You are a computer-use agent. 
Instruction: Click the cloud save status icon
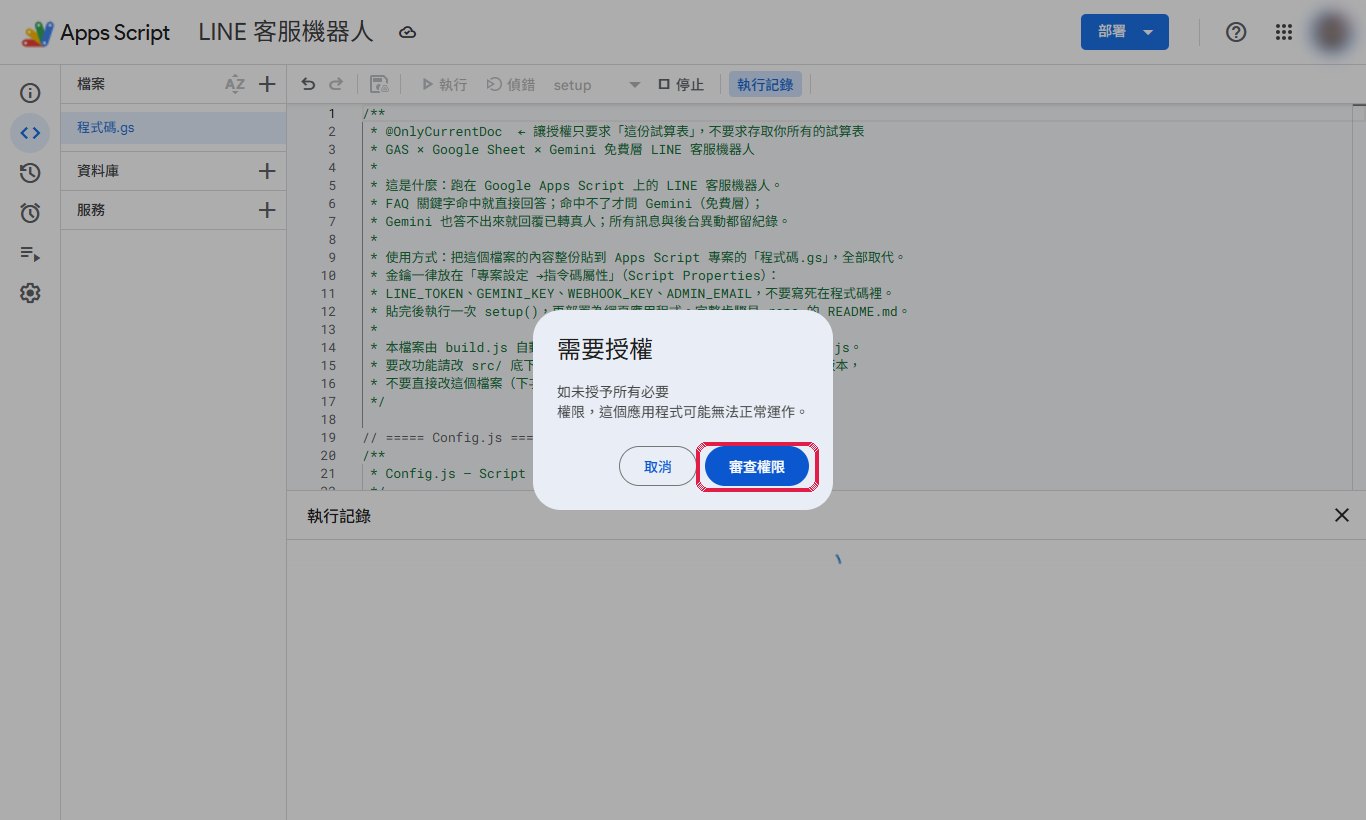[x=407, y=33]
